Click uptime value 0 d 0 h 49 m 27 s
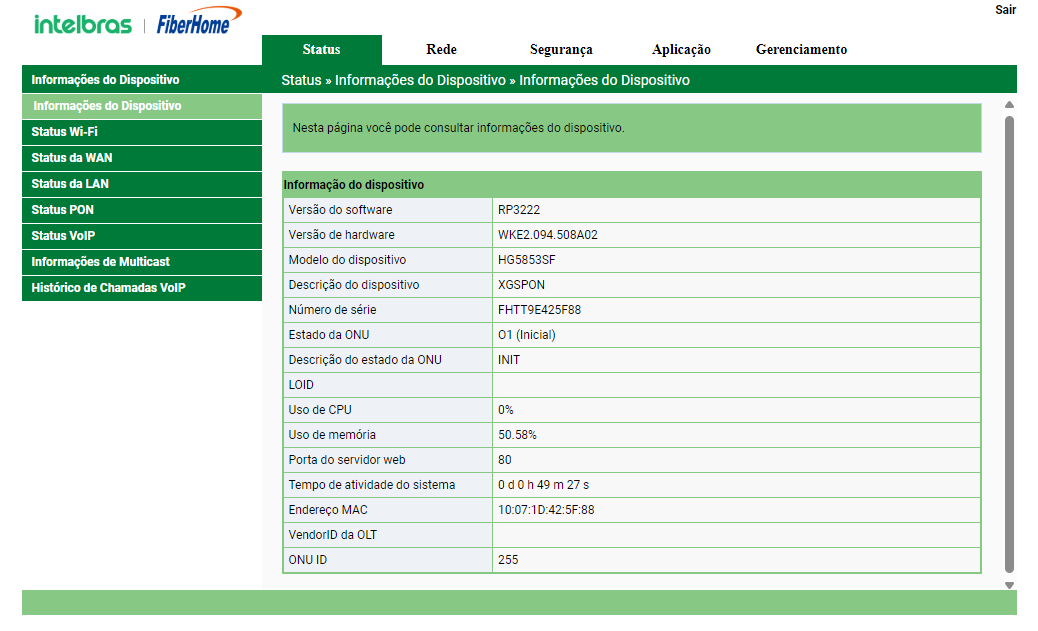The width and height of the screenshot is (1038, 631). click(543, 485)
